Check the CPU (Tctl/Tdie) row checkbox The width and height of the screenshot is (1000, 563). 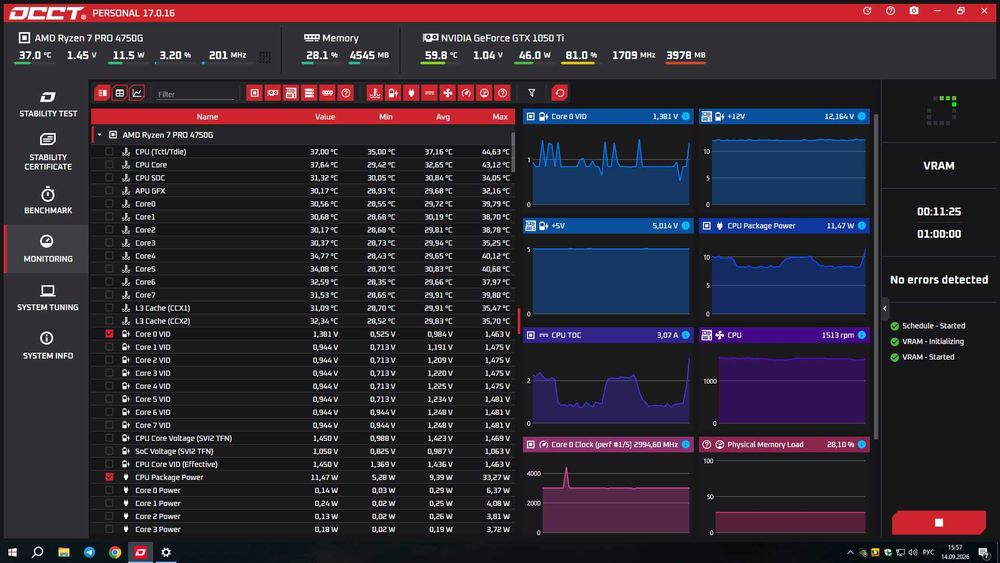pyautogui.click(x=109, y=152)
